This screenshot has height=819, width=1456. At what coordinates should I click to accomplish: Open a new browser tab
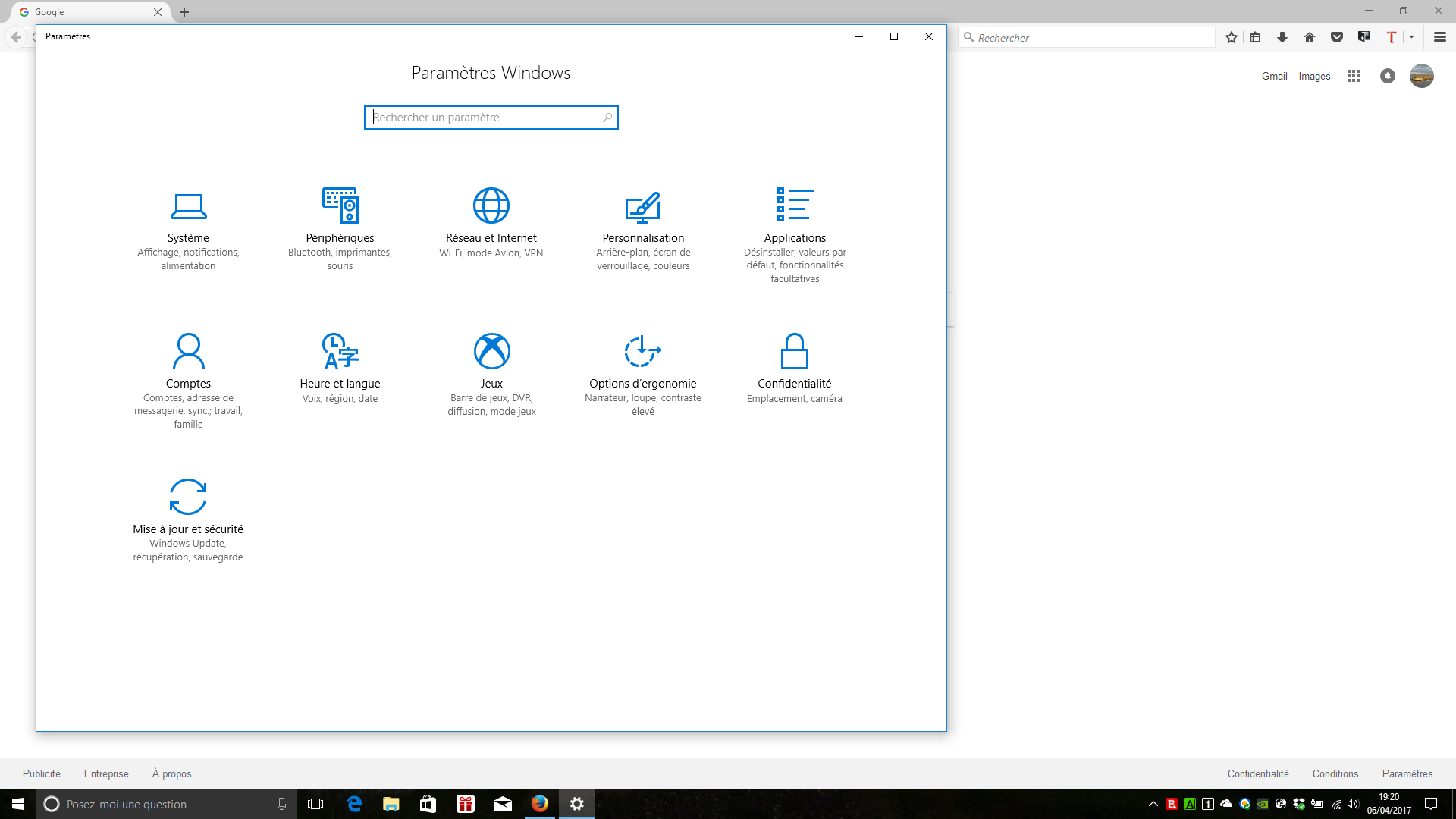click(184, 12)
